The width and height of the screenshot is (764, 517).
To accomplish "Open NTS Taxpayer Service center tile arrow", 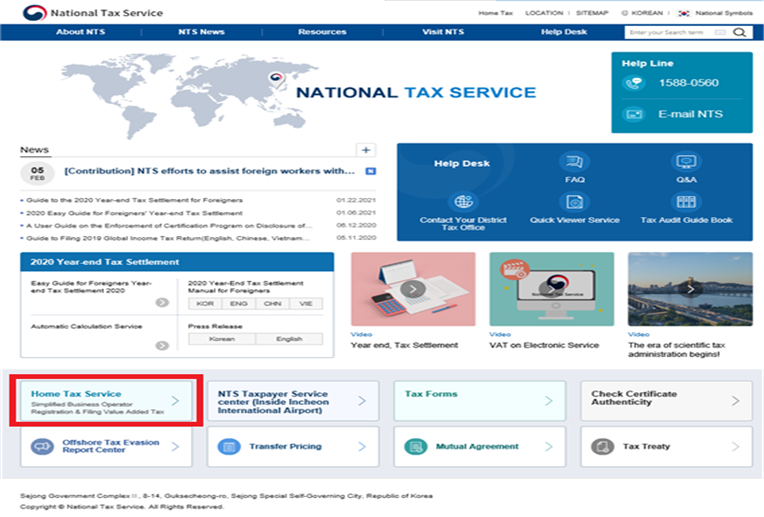I will 362,401.
